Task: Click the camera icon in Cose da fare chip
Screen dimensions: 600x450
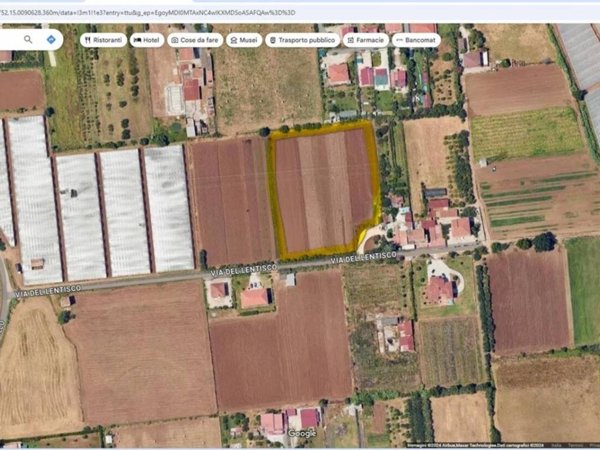Action: 174,40
